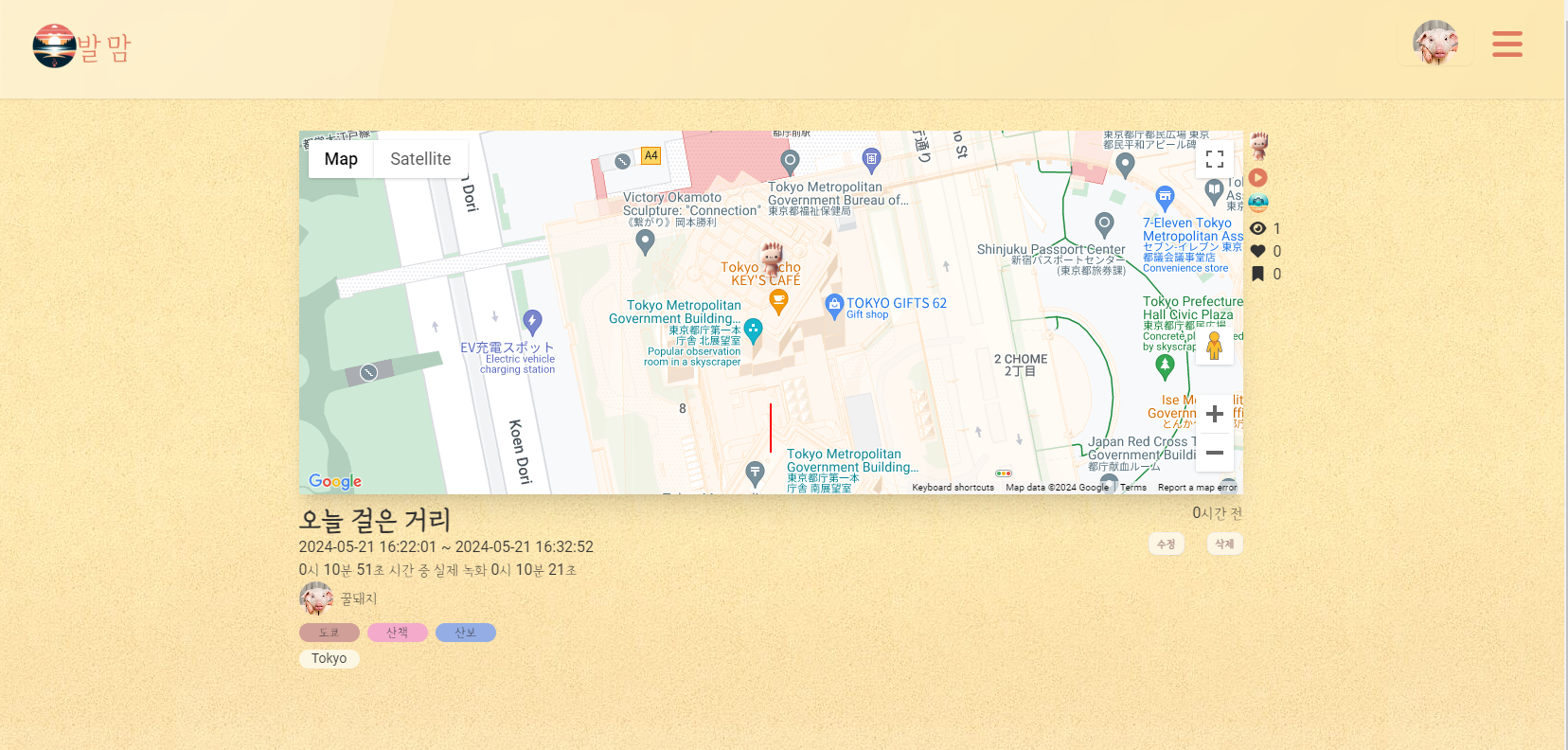The width and height of the screenshot is (1568, 750).
Task: Play the walk route animation
Action: click(1257, 177)
